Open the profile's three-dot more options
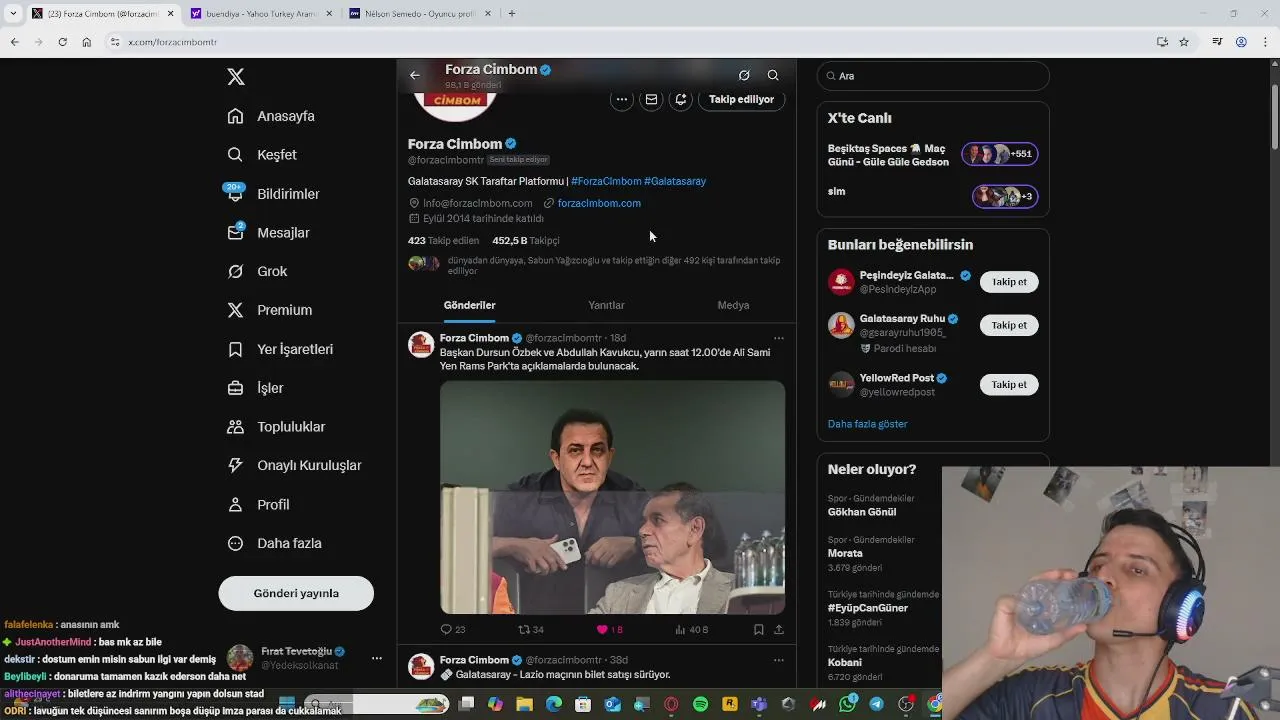Screen dimensions: 1280x720 coord(622,99)
